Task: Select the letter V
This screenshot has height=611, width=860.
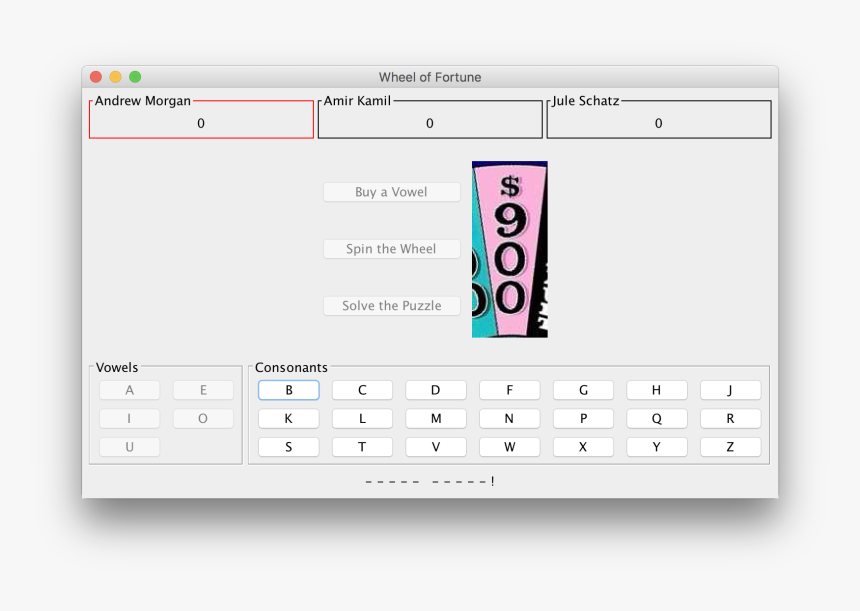Action: pos(435,447)
